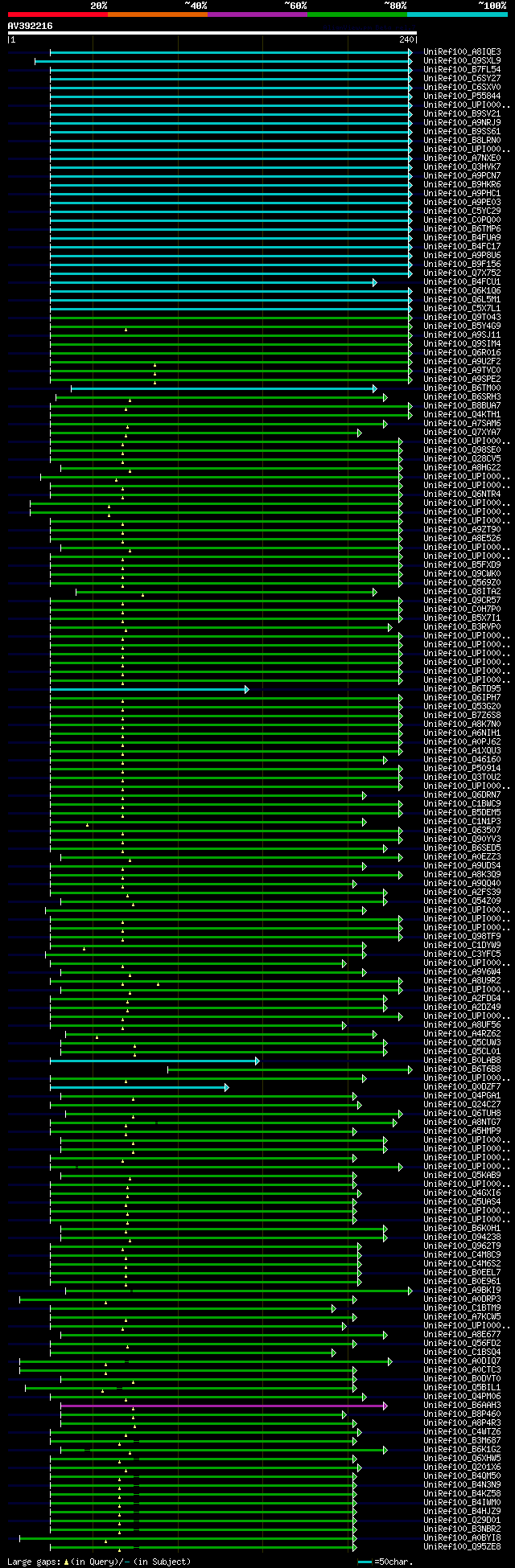Select the UniRef100_B6TMP6 label
The height and width of the screenshot is (1568, 515).
[x=462, y=228]
